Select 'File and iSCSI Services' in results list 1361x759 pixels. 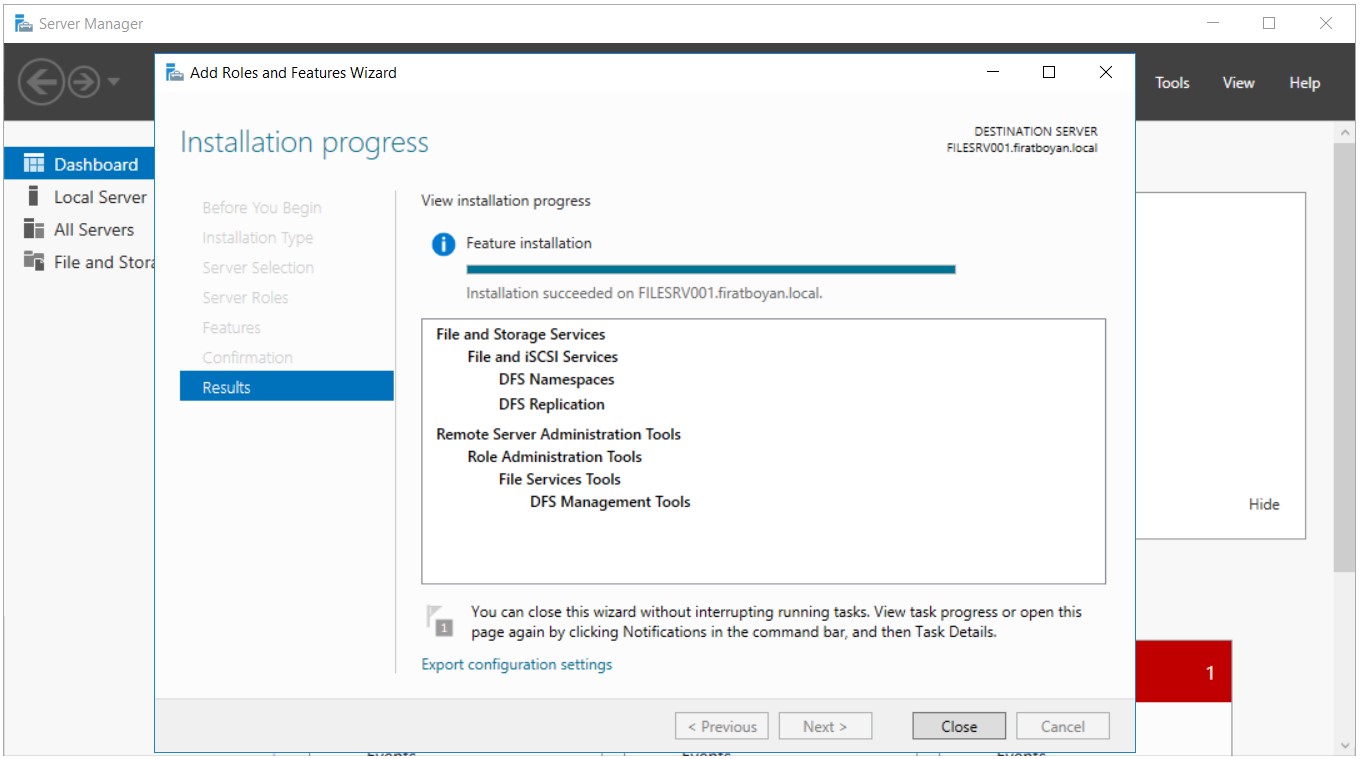pos(542,356)
